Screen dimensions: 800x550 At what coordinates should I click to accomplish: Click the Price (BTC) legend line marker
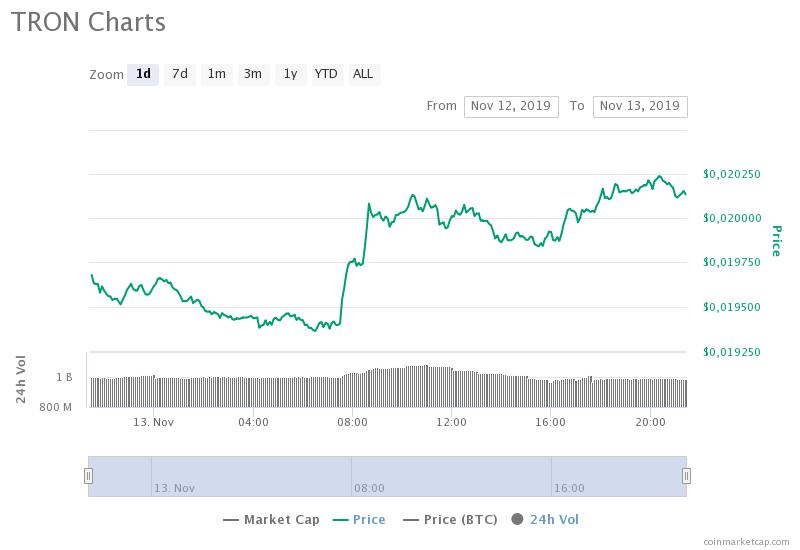pyautogui.click(x=411, y=520)
